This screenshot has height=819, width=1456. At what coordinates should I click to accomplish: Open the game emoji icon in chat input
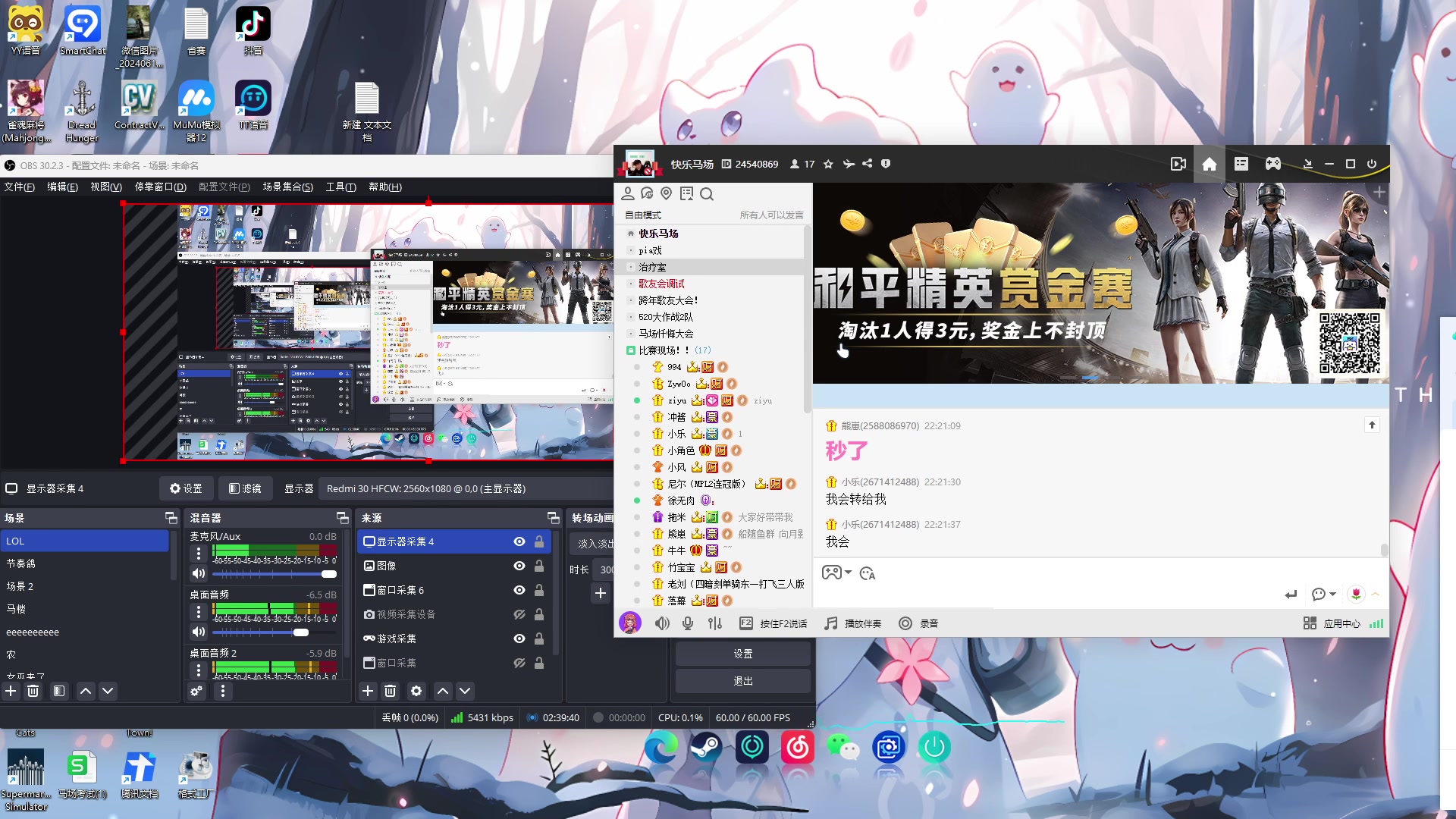click(831, 573)
